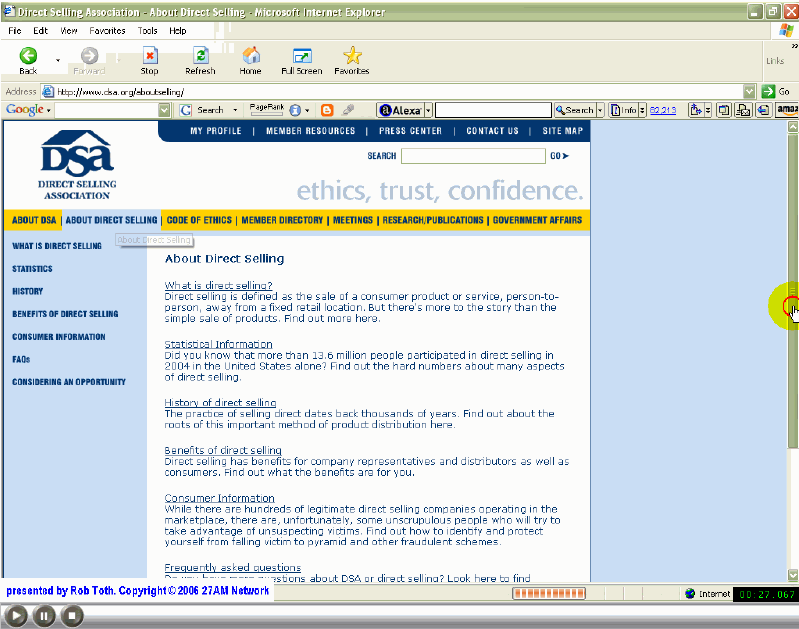Screen dimensions: 799x629
Task: Refresh the current page
Action: [x=200, y=59]
